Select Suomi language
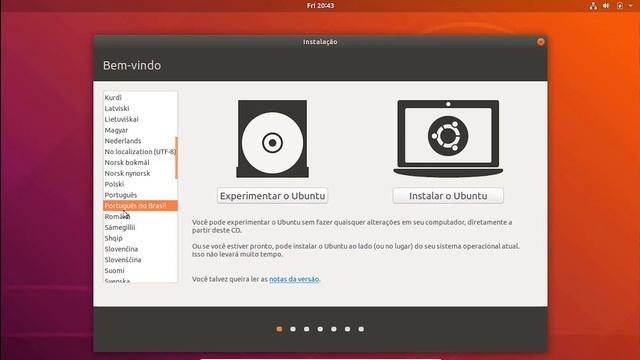This screenshot has height=360, width=640. pyautogui.click(x=140, y=271)
